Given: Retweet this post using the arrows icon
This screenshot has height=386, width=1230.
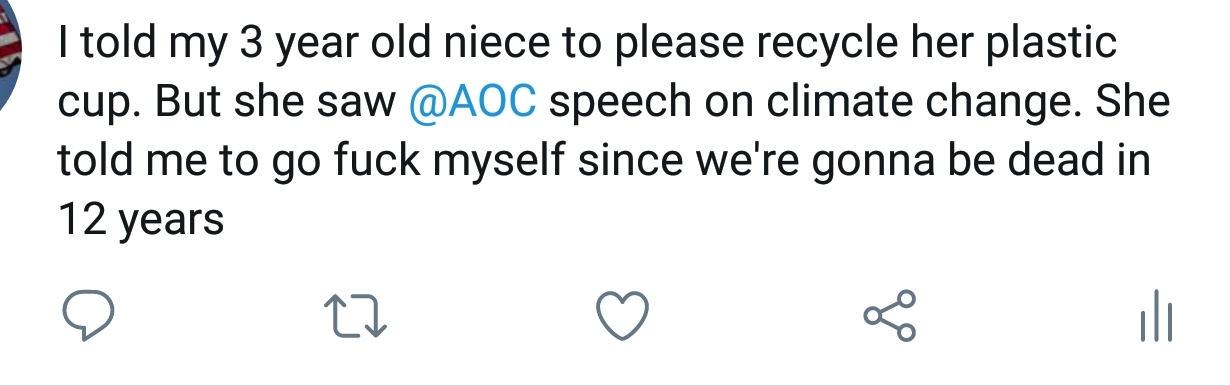Looking at the screenshot, I should tap(358, 318).
